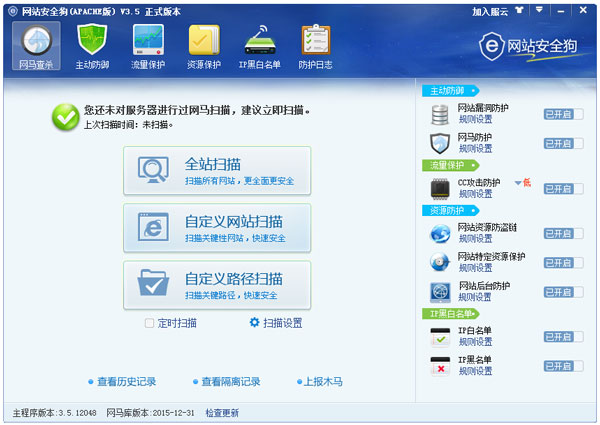Click 上报木马 link
Viewport: 600px width, 425px height.
pos(323,381)
